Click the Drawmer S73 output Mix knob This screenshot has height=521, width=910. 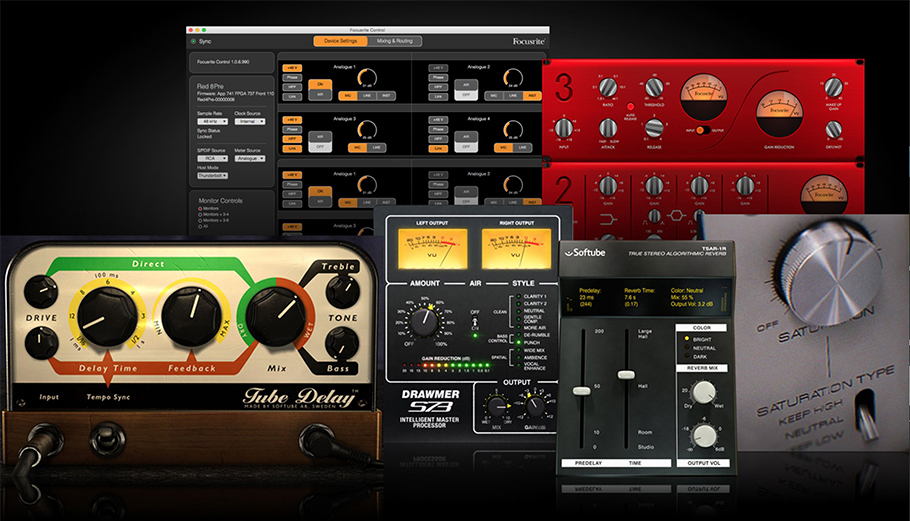point(497,406)
